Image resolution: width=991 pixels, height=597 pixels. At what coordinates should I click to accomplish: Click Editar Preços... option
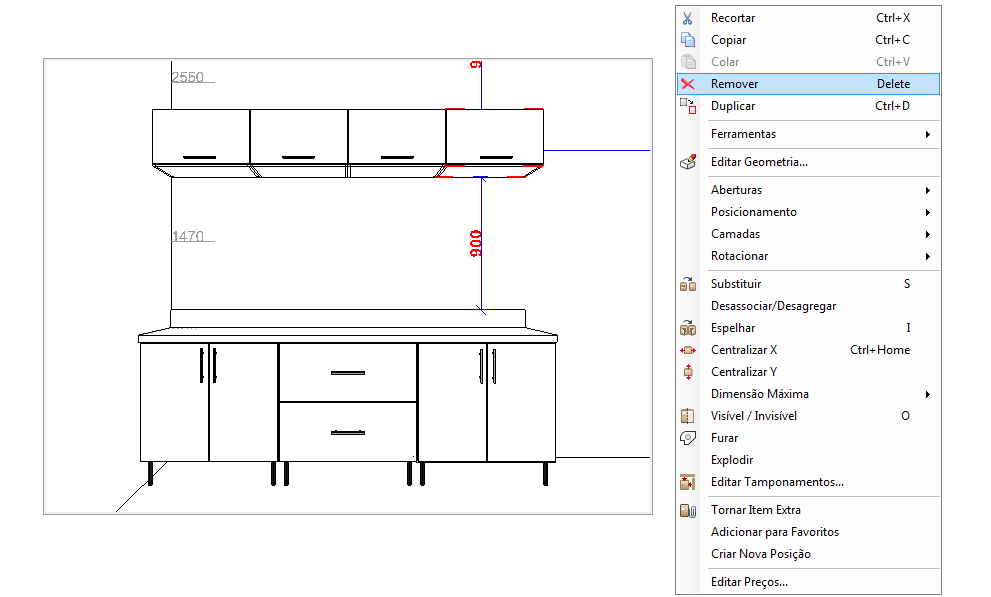pyautogui.click(x=749, y=582)
